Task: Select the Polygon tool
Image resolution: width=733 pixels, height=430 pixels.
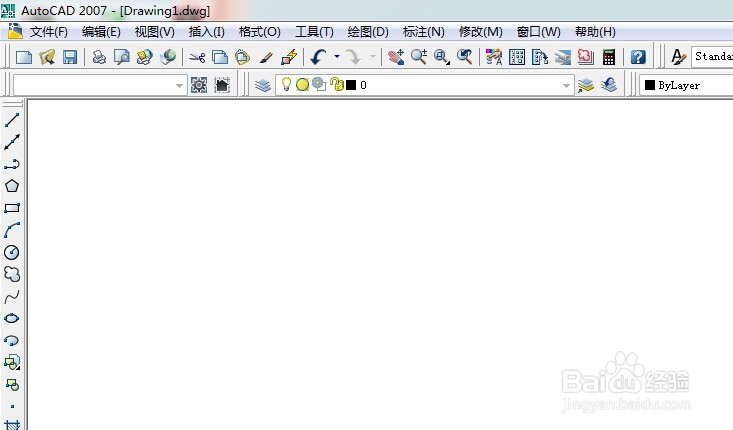Action: [12, 186]
